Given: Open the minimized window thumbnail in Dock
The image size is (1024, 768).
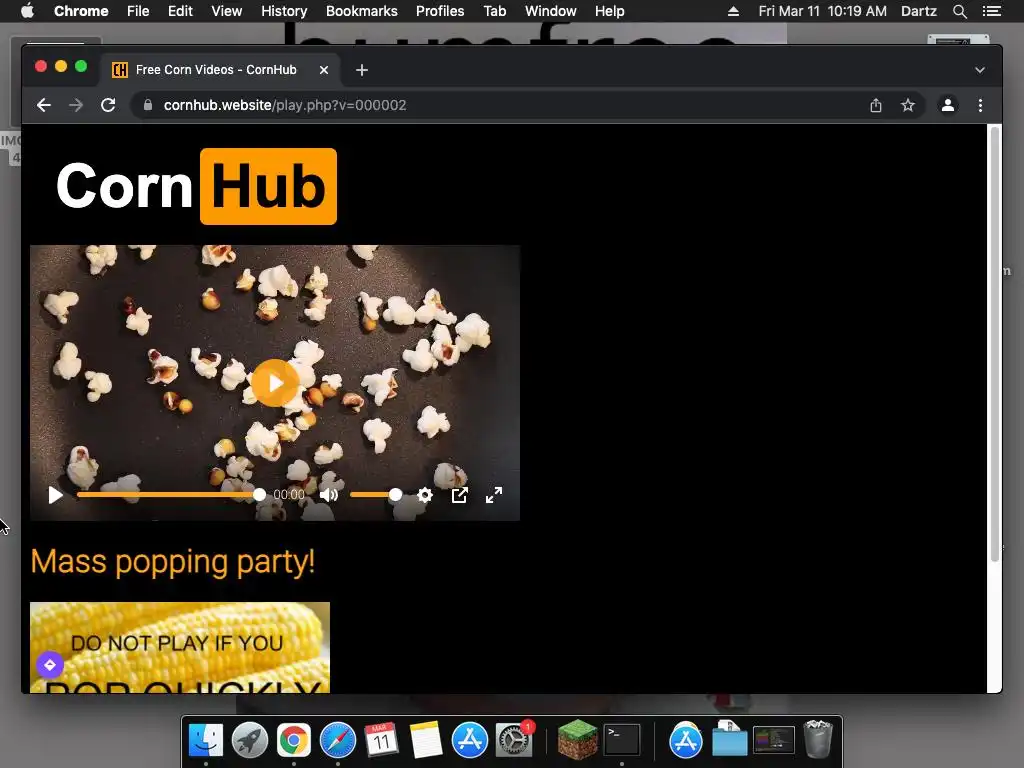Looking at the screenshot, I should click(x=774, y=740).
